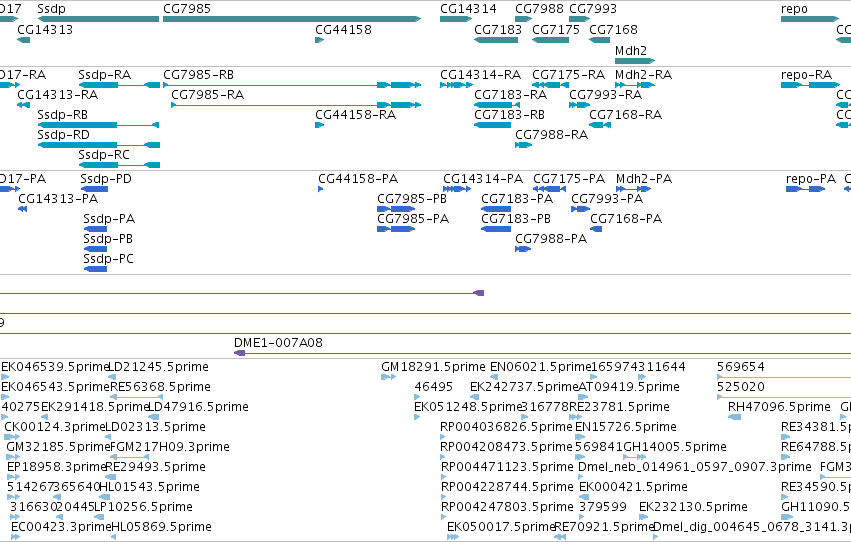Select the CG7175 gene label
The image size is (851, 542).
[556, 29]
